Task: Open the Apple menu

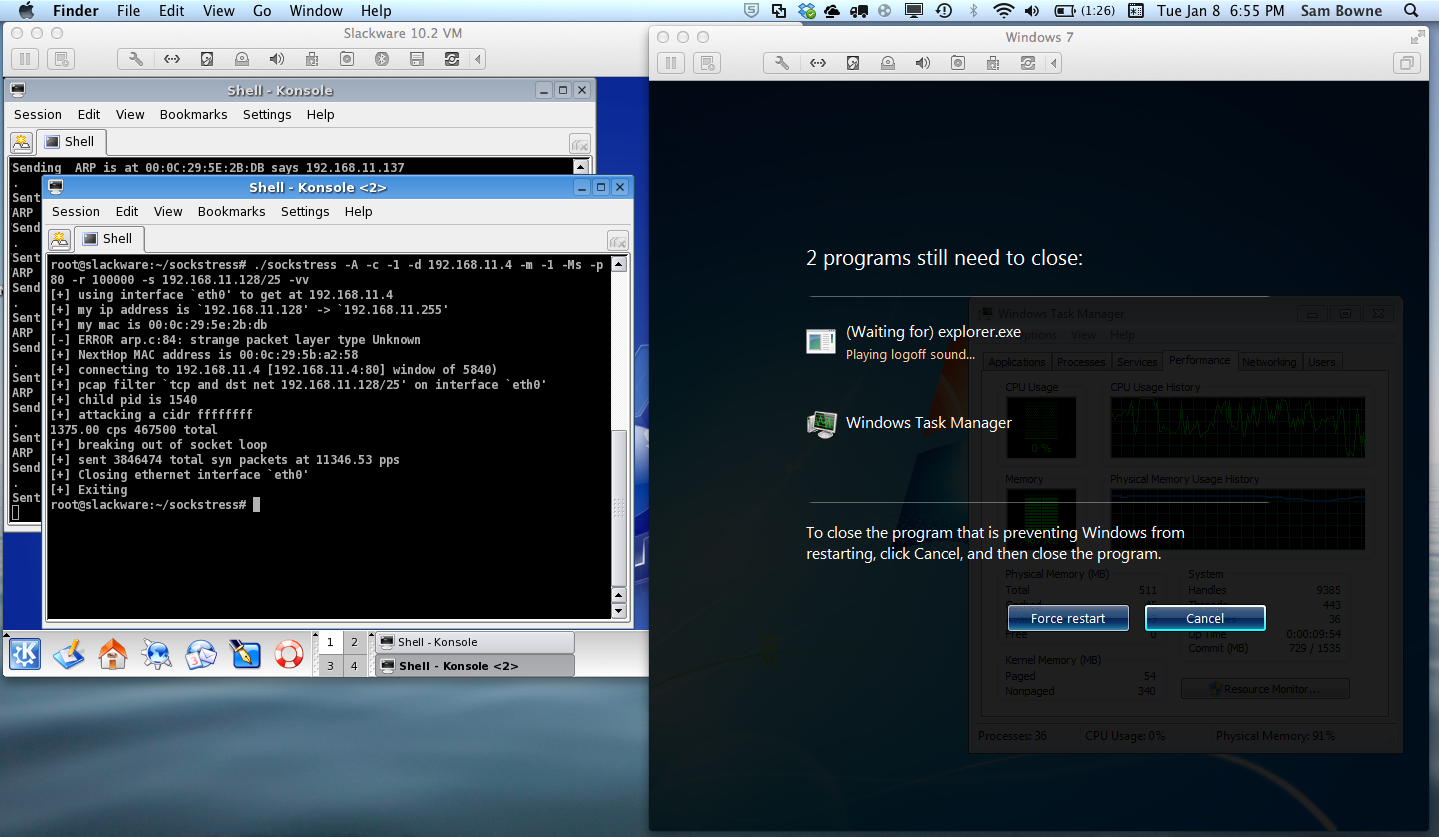Action: [x=26, y=11]
